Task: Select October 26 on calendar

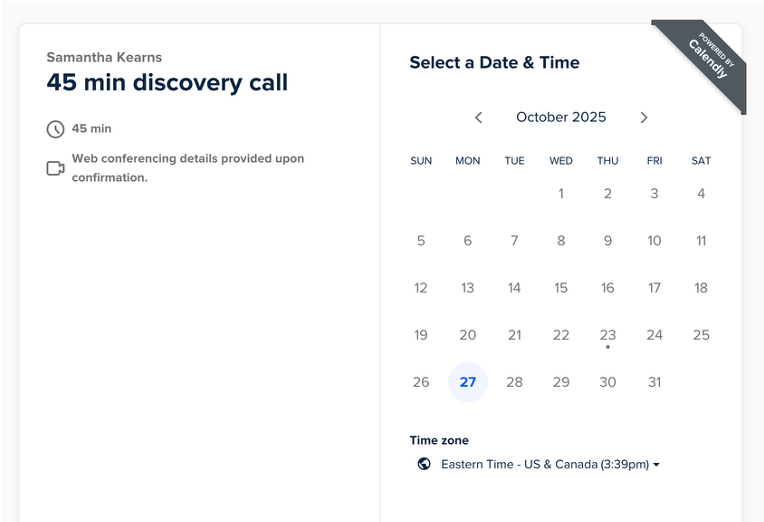Action: point(421,382)
